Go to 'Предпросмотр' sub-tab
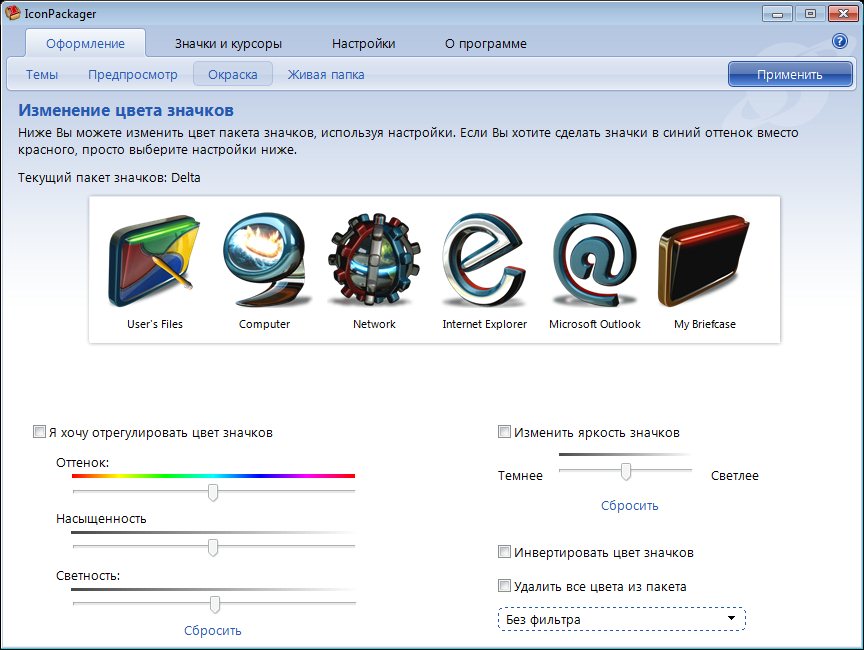864x650 pixels. tap(132, 75)
